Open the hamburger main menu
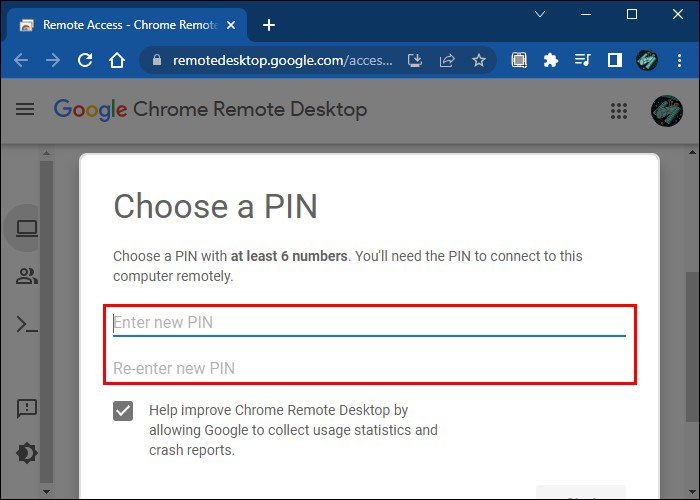 pos(25,109)
